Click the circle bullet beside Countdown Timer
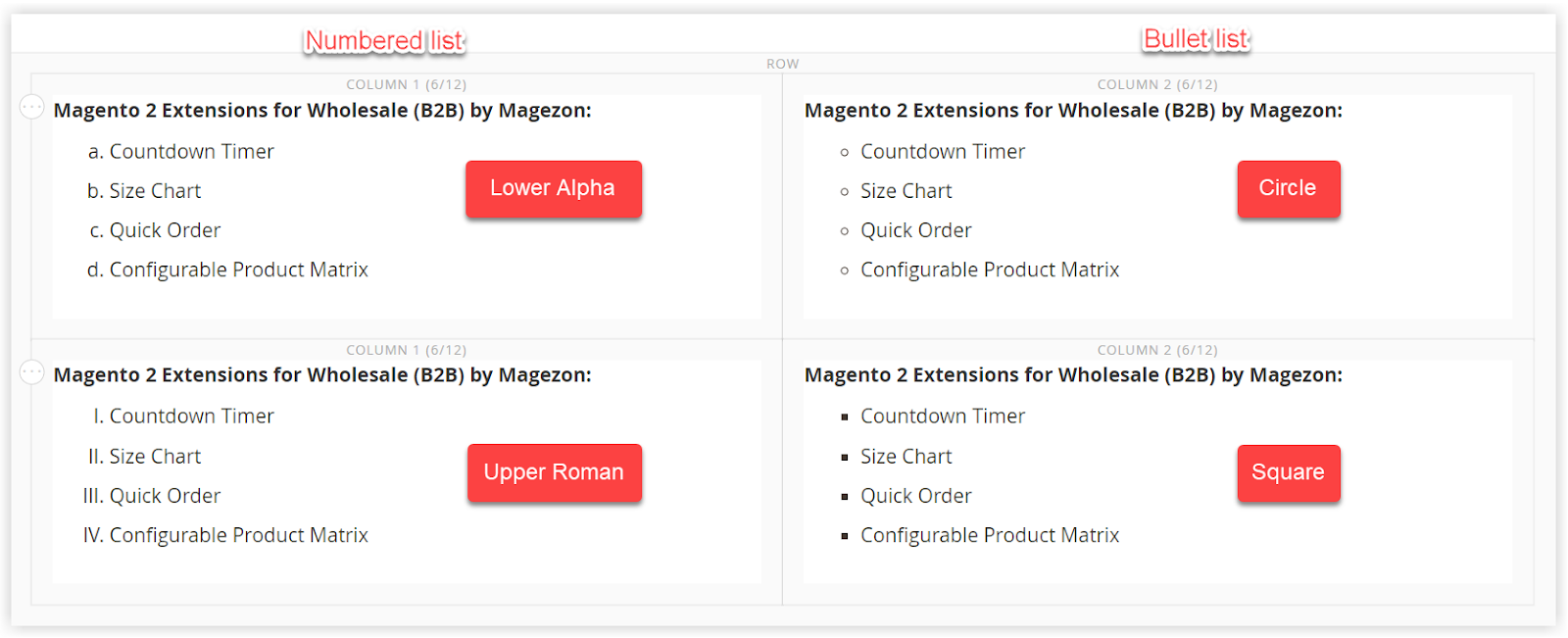 pyautogui.click(x=846, y=151)
